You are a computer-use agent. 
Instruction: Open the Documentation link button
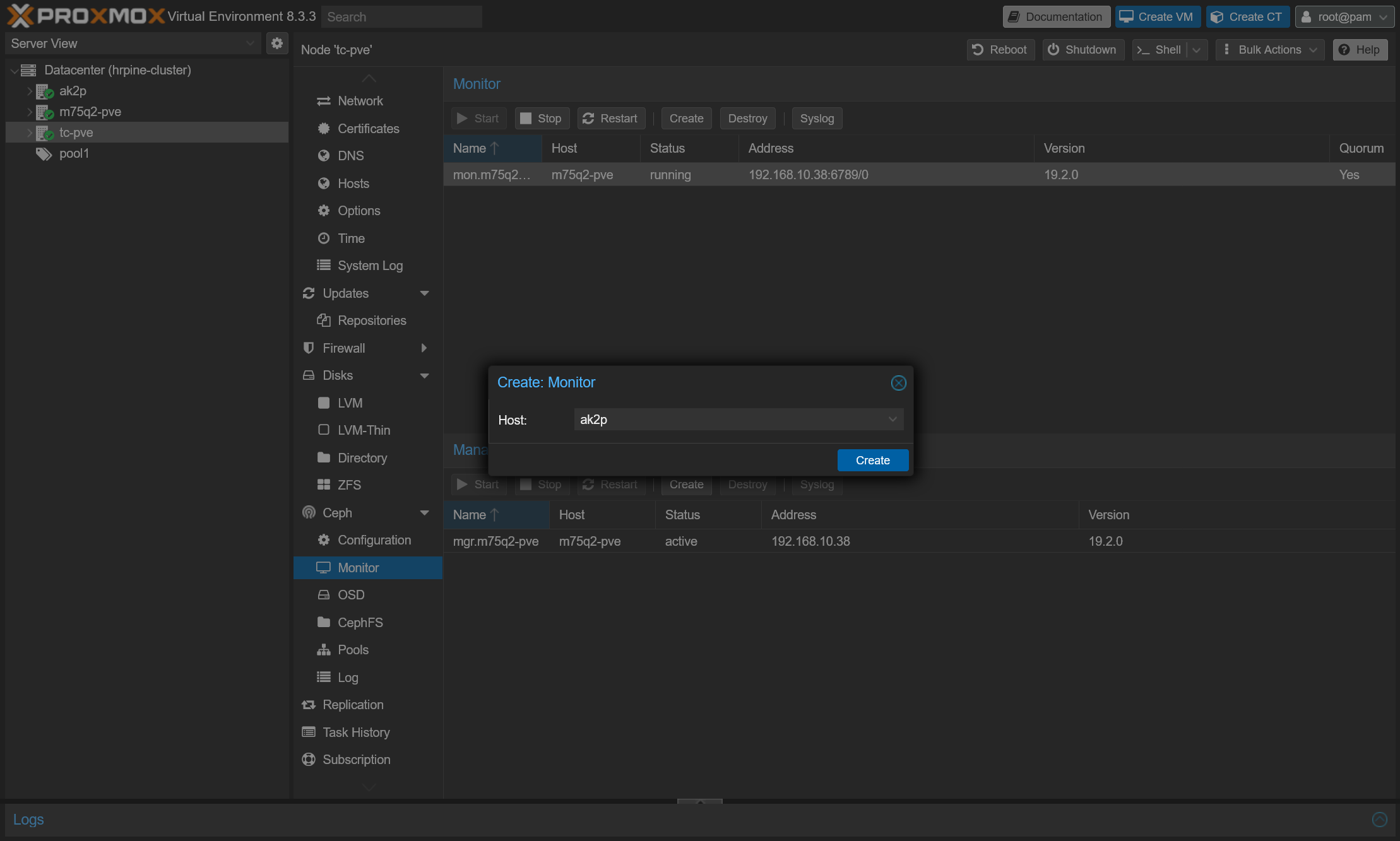point(1056,17)
